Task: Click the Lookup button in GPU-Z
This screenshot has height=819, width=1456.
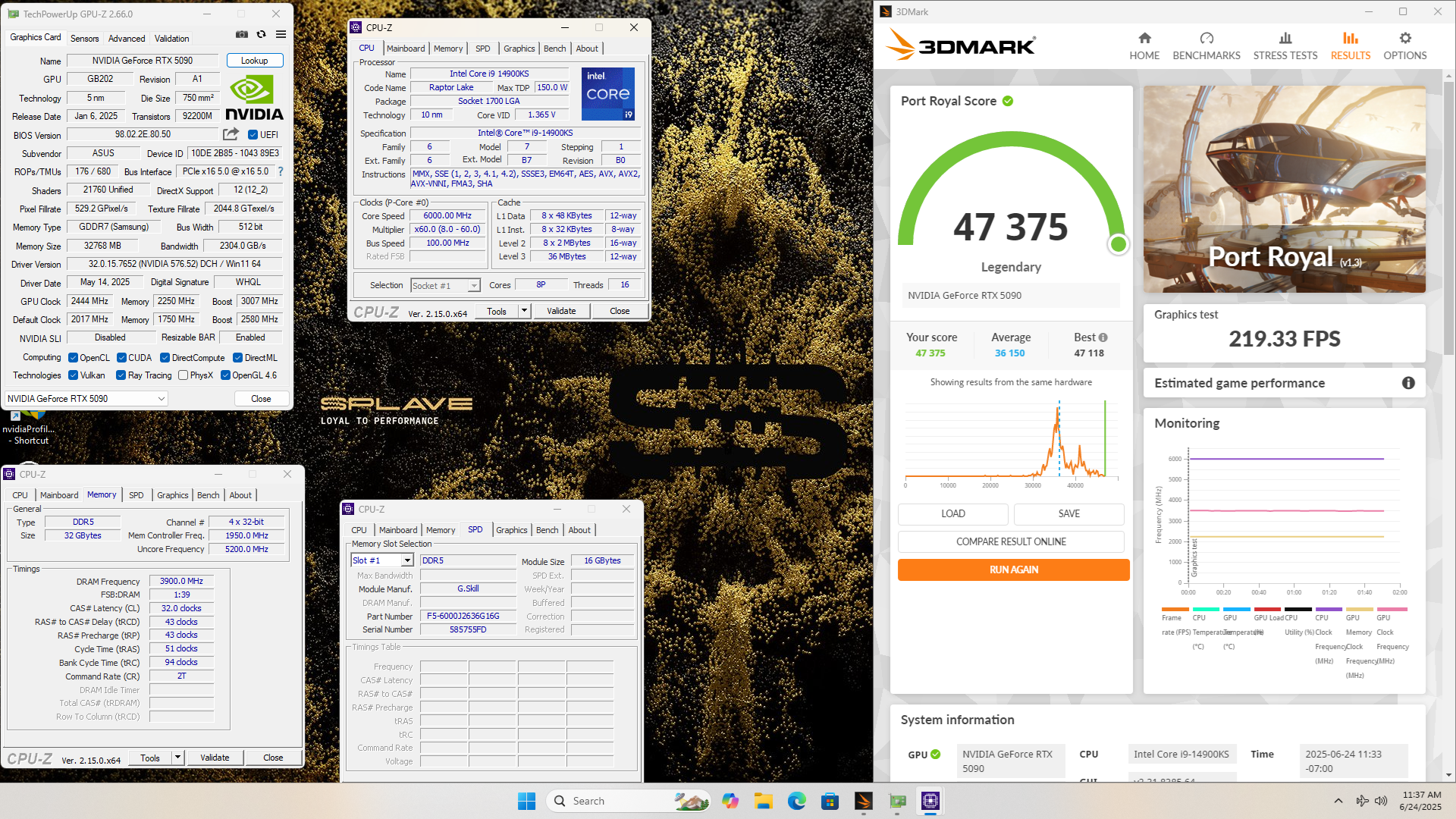Action: 255,60
